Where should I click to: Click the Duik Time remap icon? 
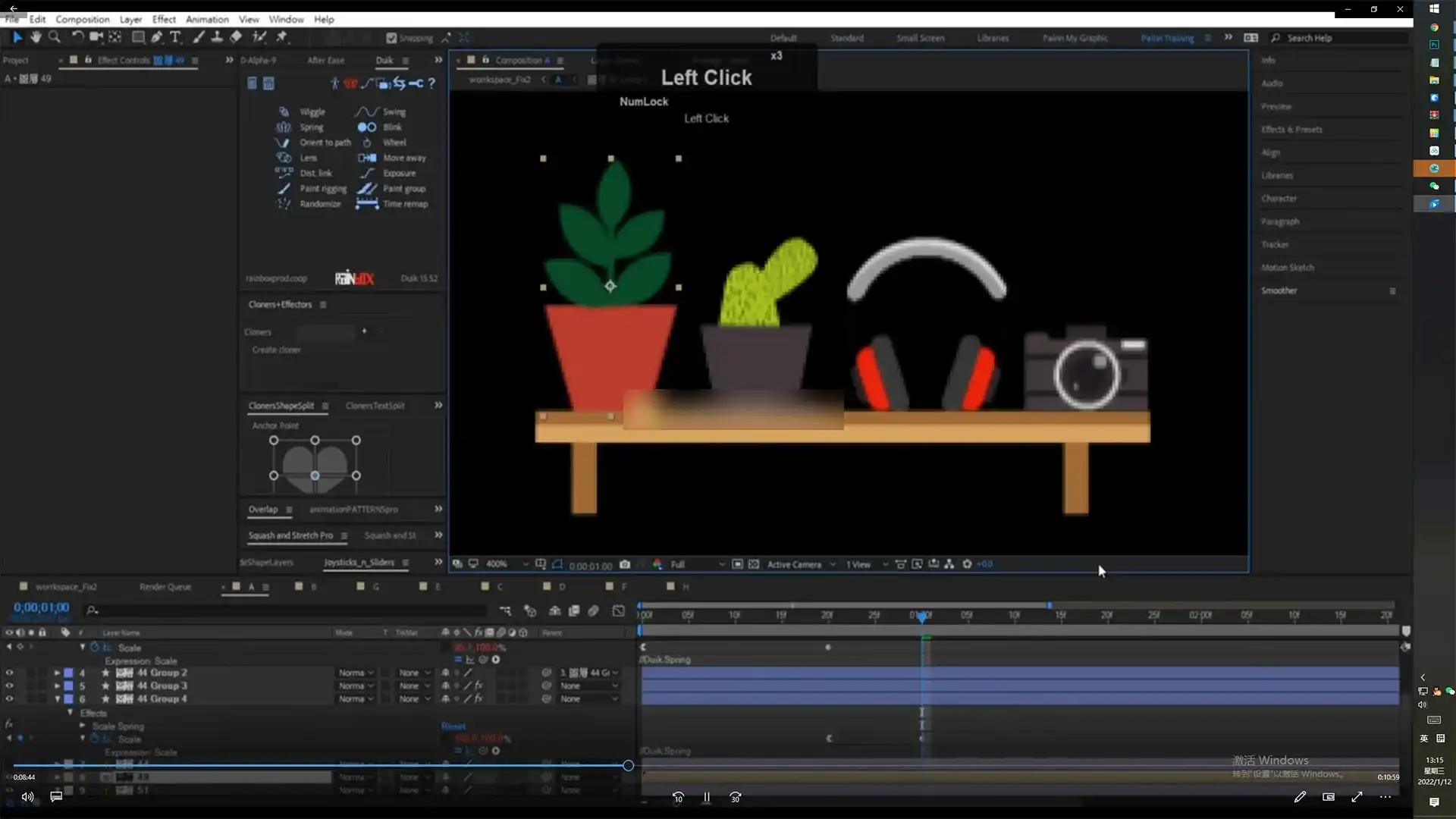(x=367, y=203)
